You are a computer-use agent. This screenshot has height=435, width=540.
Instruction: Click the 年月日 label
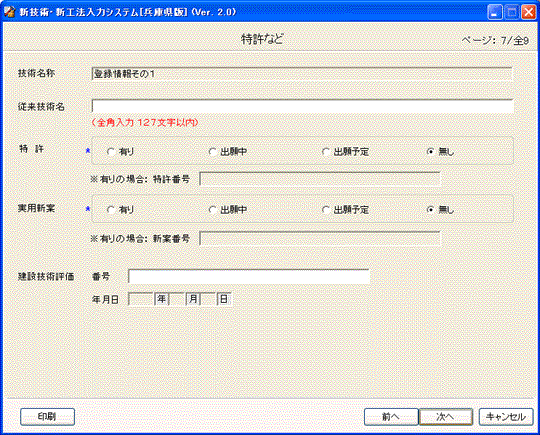[x=105, y=300]
